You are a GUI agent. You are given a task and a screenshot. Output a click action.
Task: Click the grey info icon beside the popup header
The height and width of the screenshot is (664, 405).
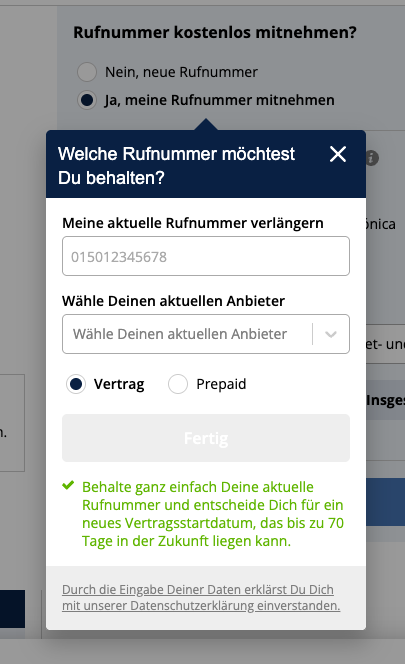click(372, 158)
